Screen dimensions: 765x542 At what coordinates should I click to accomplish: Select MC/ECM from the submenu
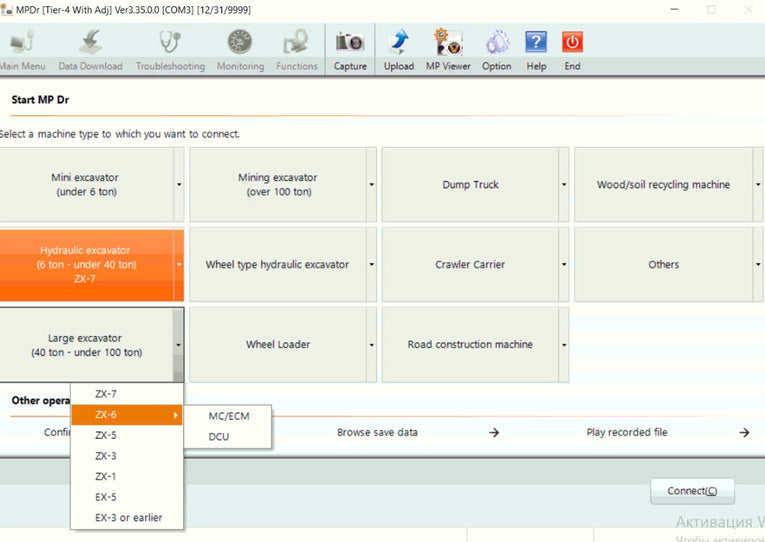[x=229, y=416]
